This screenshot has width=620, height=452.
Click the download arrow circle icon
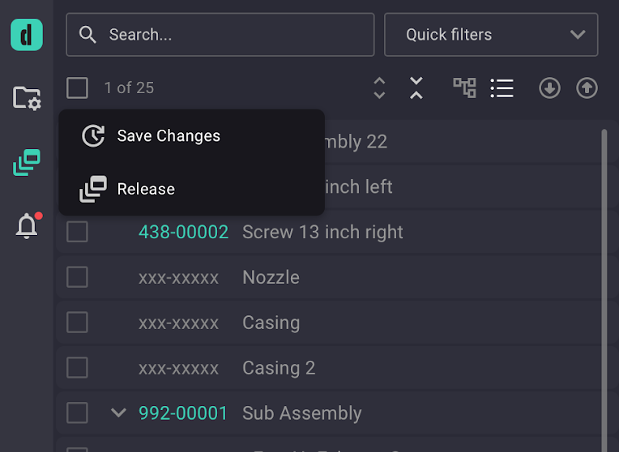tap(549, 88)
